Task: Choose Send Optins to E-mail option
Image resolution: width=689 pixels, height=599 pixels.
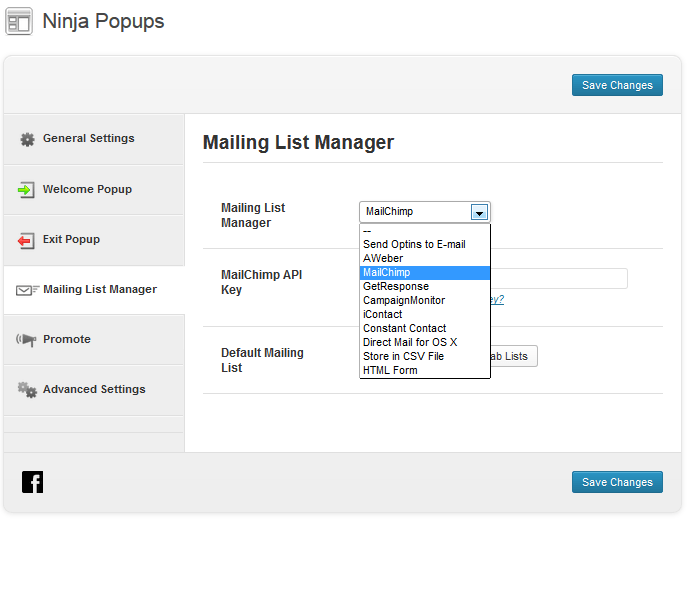Action: (x=424, y=244)
